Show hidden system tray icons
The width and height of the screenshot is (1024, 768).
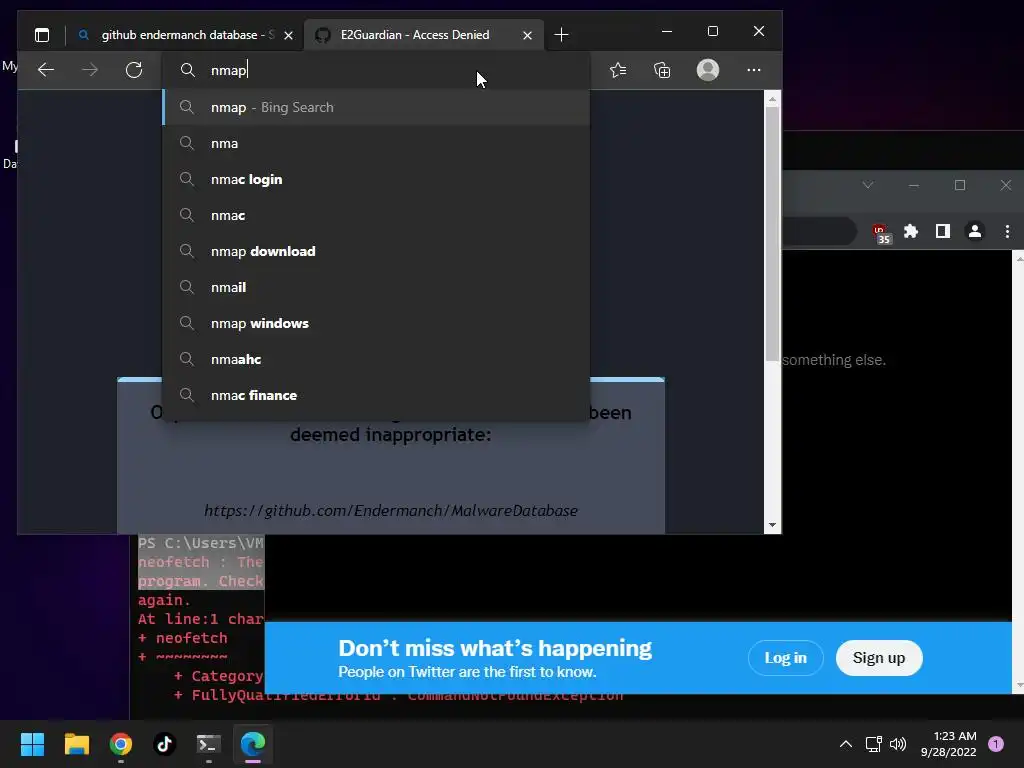(x=846, y=744)
